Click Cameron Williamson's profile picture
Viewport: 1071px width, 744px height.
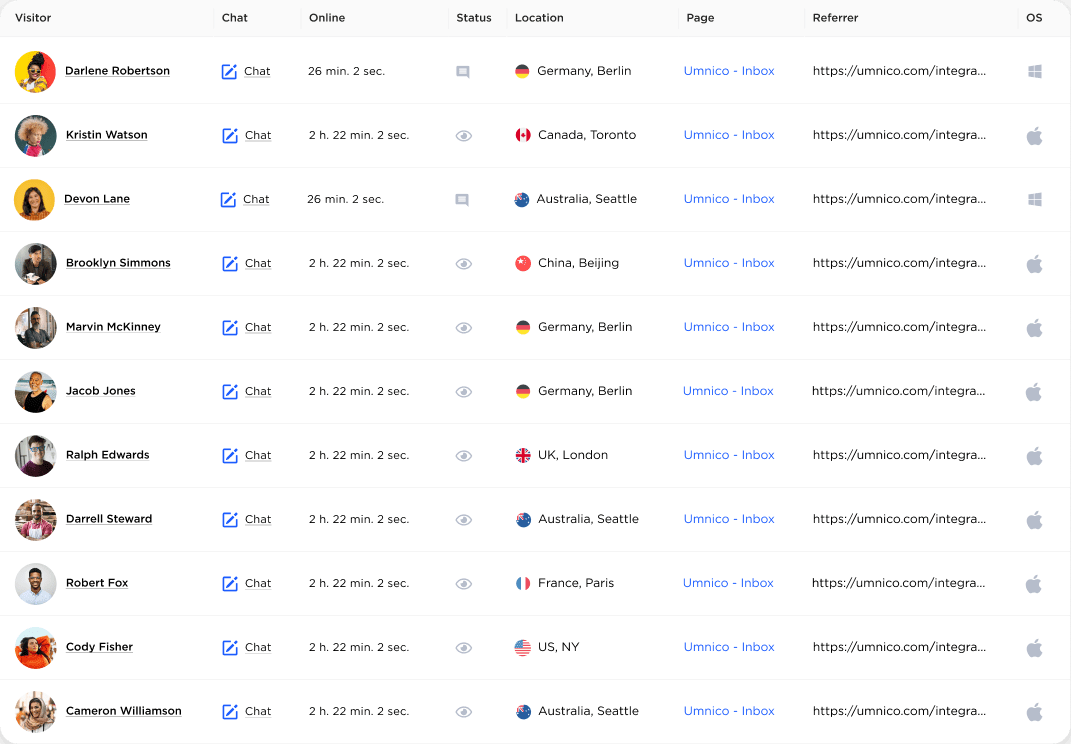tap(35, 711)
